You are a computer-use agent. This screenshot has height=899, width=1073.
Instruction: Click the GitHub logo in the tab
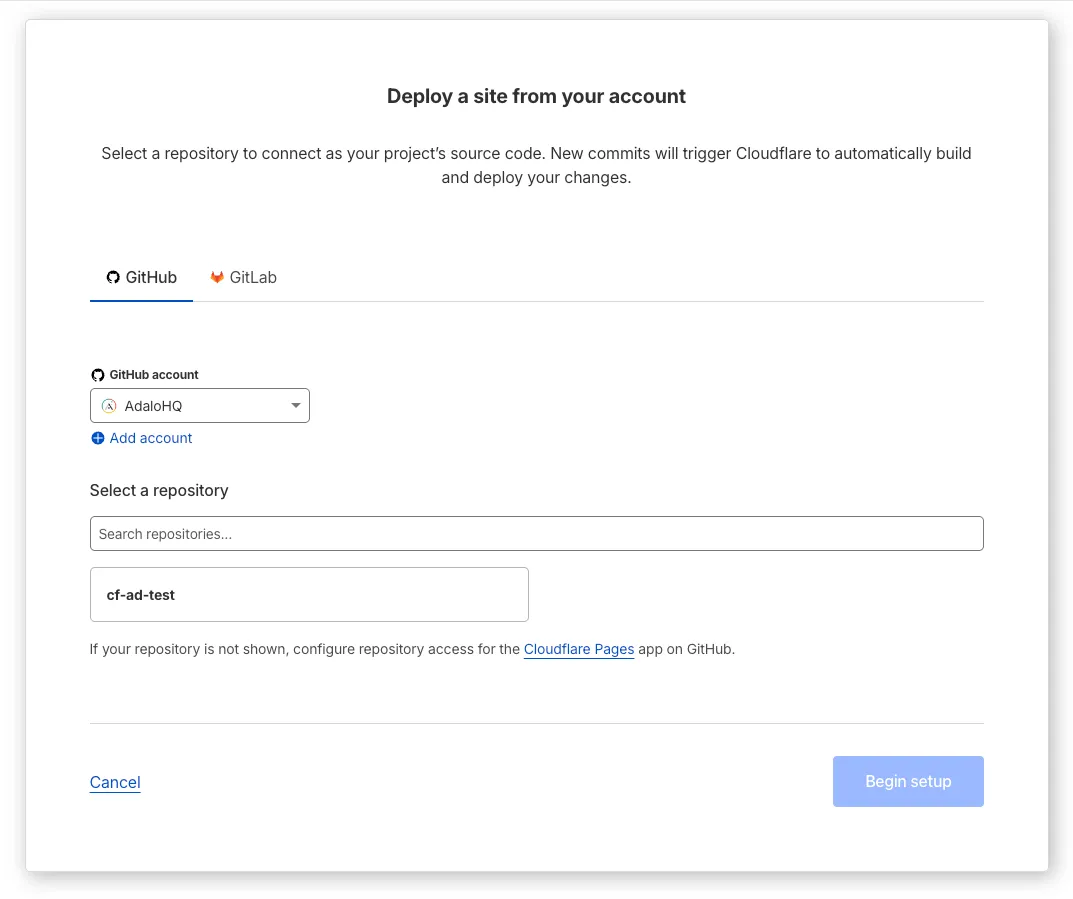point(113,277)
